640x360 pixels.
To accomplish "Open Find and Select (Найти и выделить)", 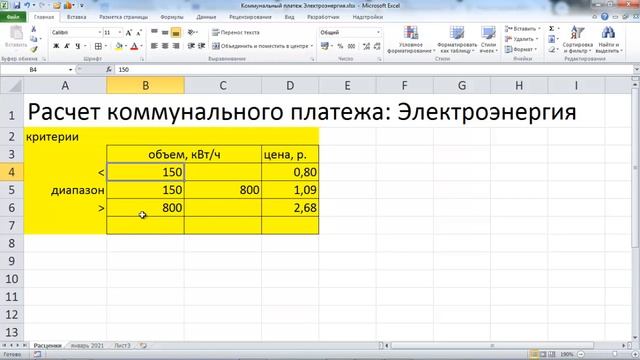I will coord(608,40).
